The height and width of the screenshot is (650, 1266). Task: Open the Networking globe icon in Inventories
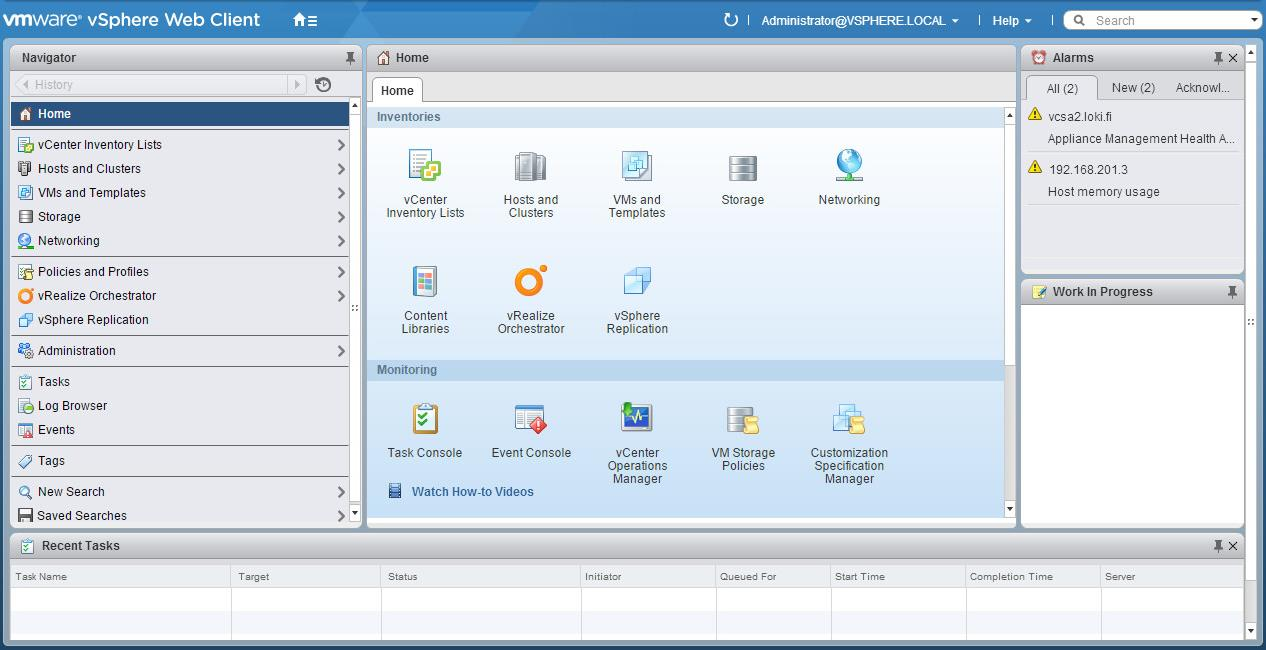[x=849, y=165]
